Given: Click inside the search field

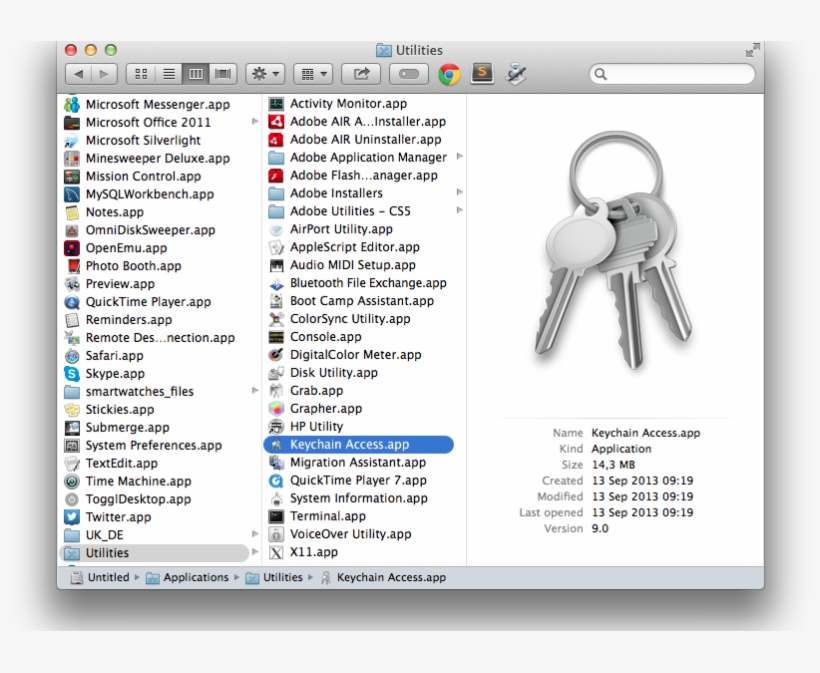Looking at the screenshot, I should pyautogui.click(x=672, y=74).
